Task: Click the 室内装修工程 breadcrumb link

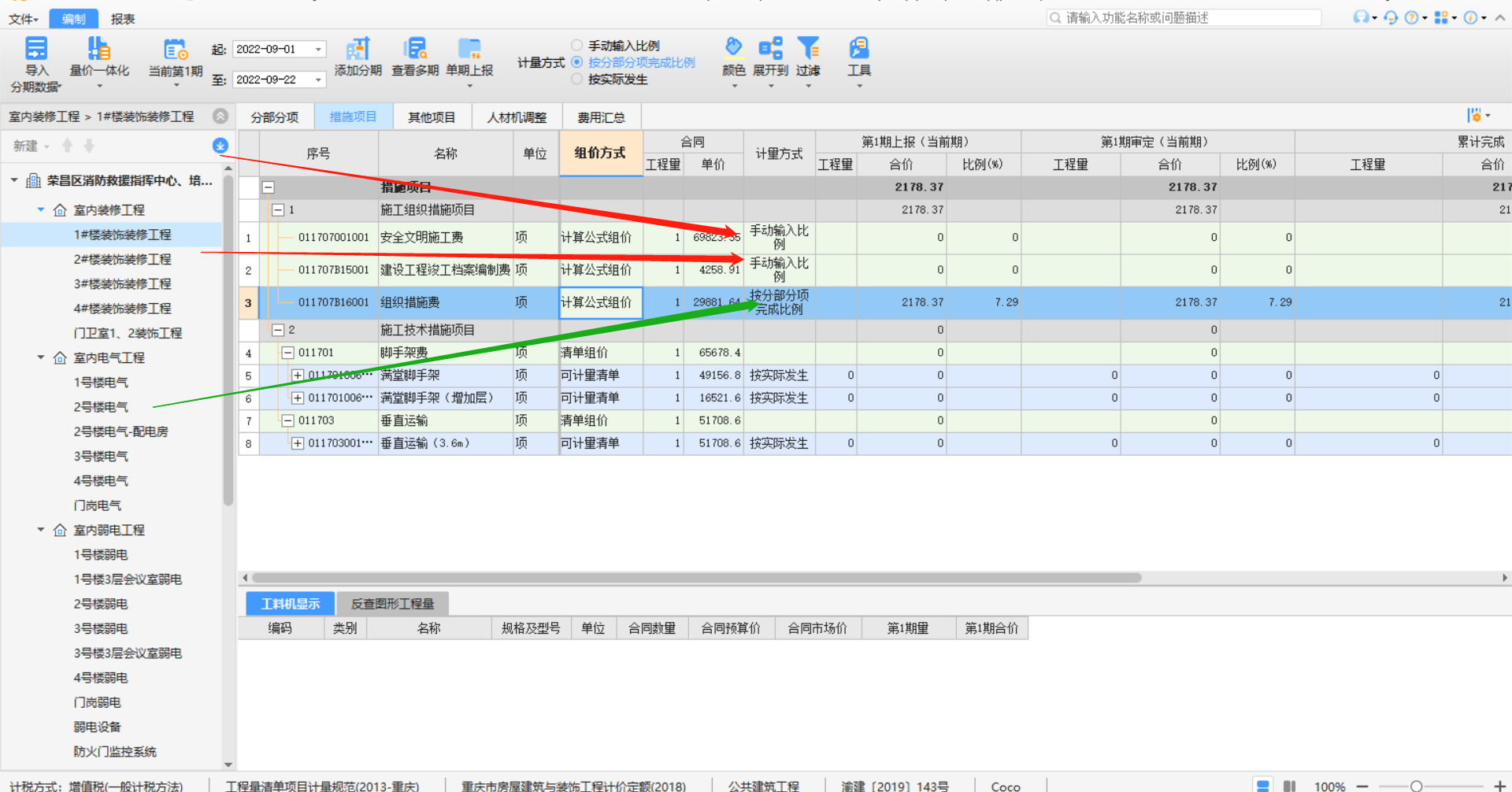Action: coord(44,117)
